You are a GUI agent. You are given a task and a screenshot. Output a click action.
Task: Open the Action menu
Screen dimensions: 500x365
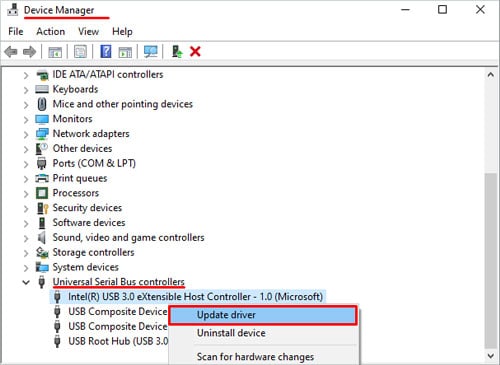tap(51, 32)
